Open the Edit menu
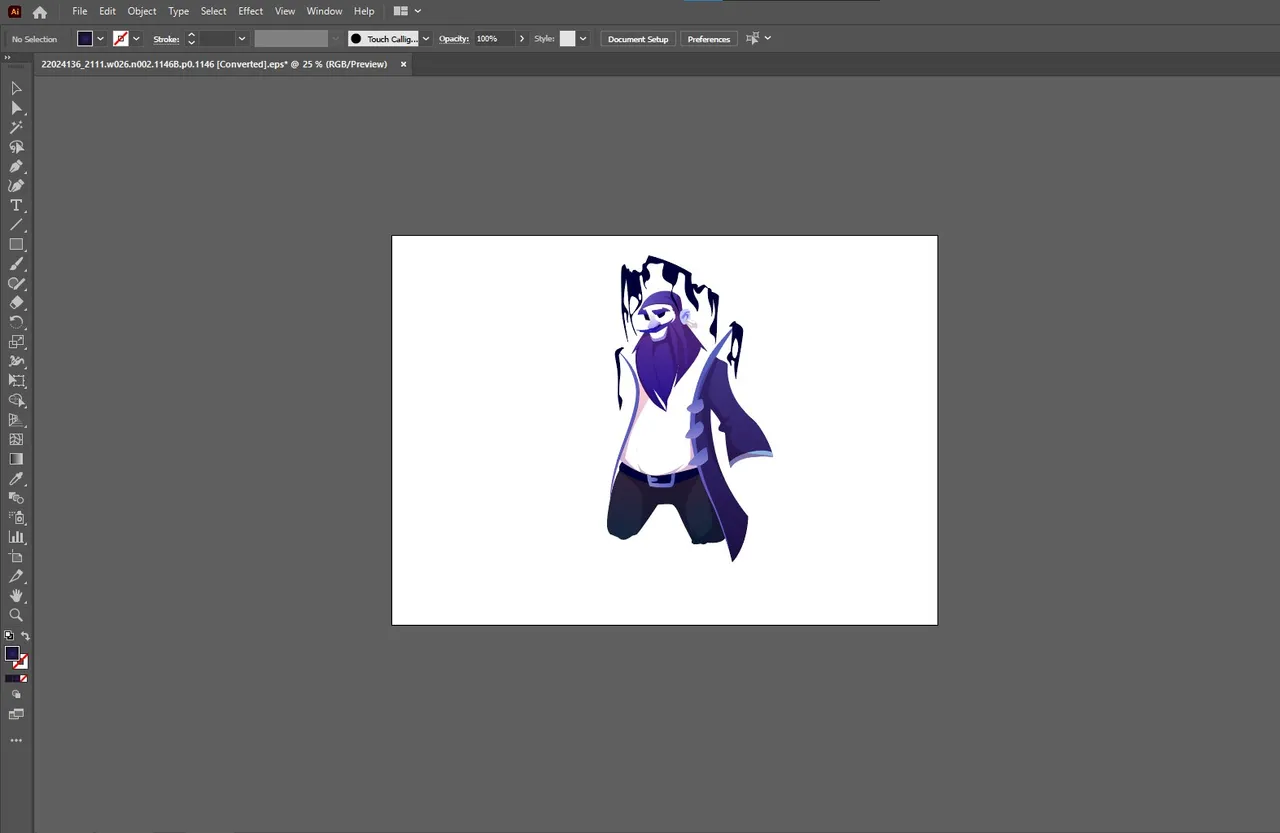Screen dimensions: 1280x833 [107, 11]
